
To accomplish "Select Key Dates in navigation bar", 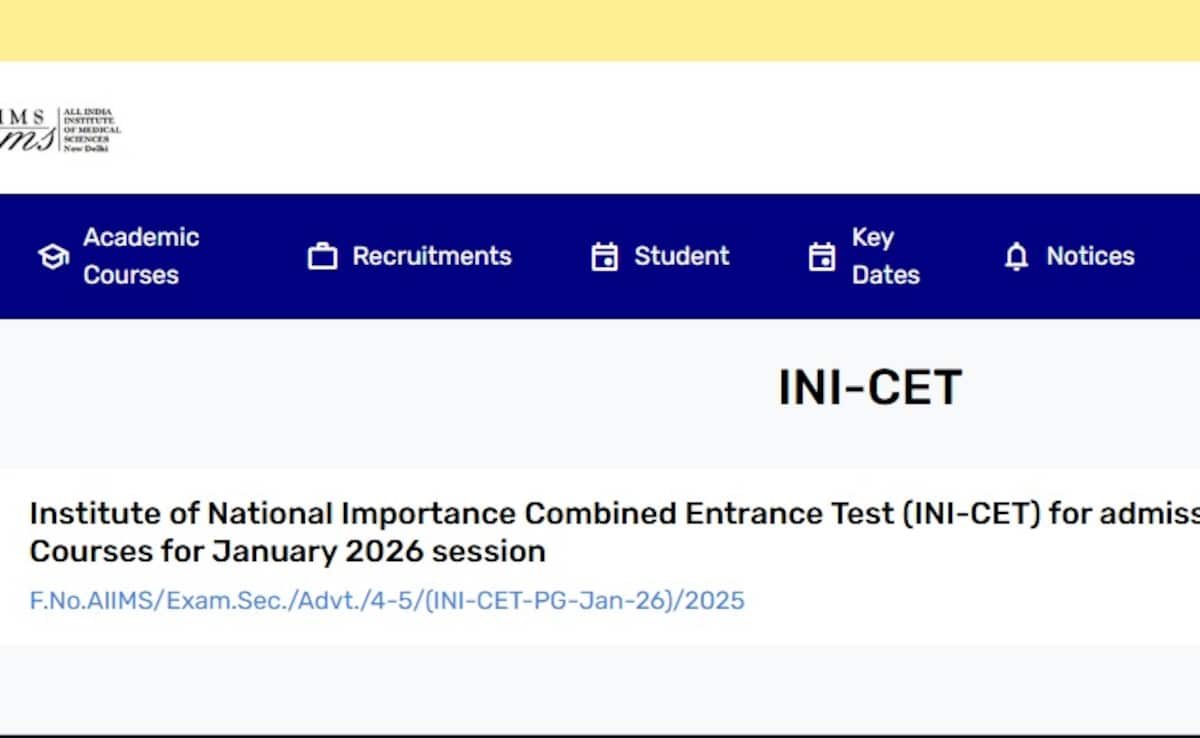I will 884,256.
